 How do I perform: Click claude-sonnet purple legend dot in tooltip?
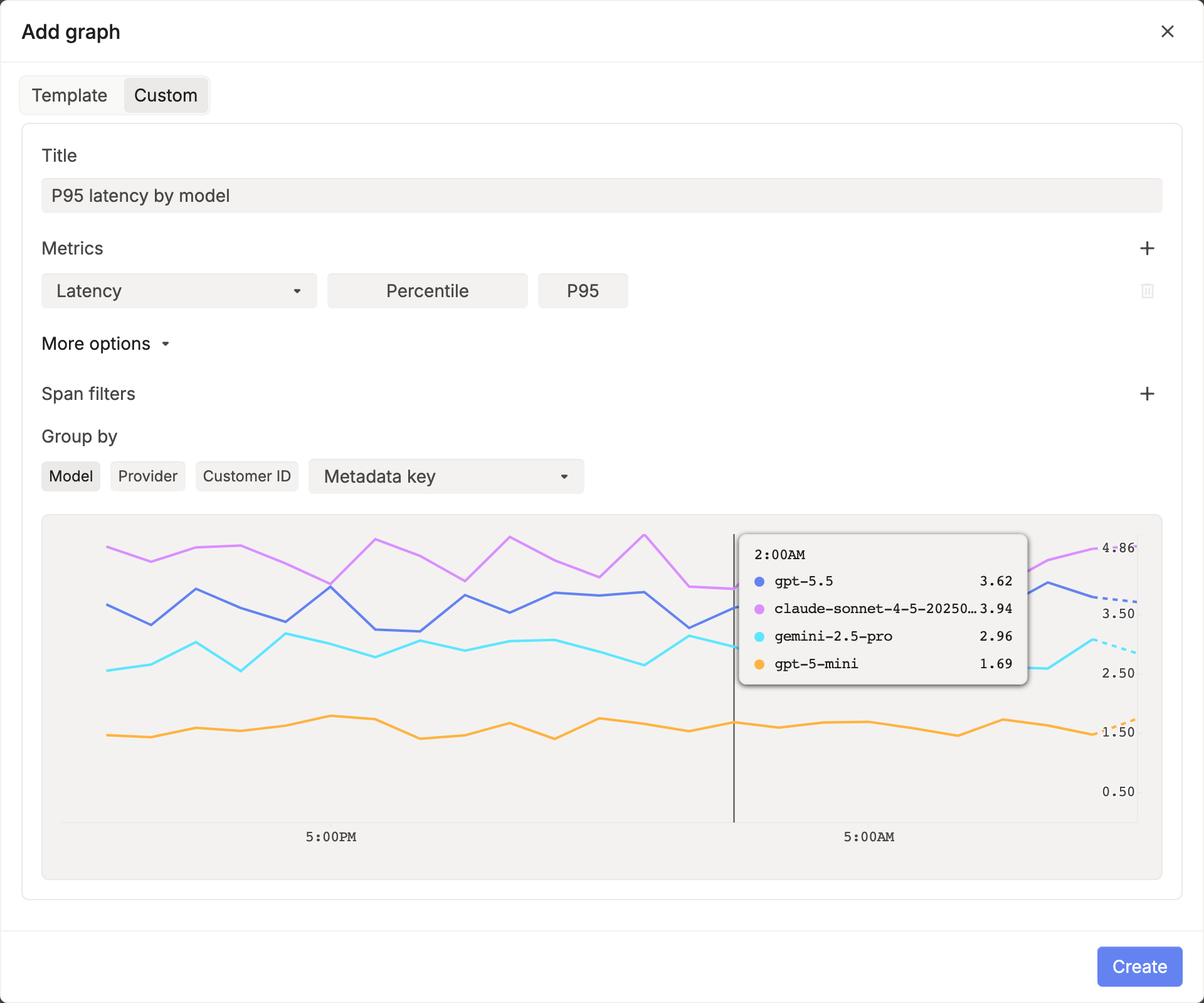[759, 609]
